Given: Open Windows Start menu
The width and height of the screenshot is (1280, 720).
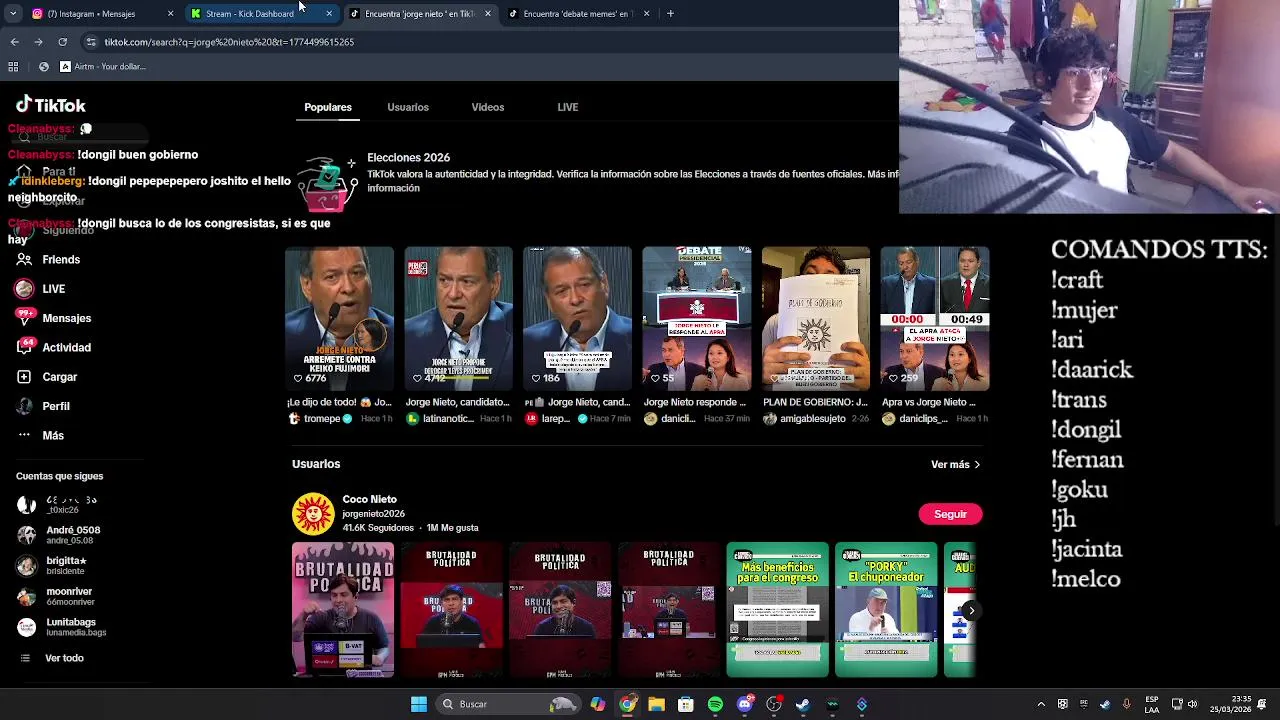Looking at the screenshot, I should point(419,704).
